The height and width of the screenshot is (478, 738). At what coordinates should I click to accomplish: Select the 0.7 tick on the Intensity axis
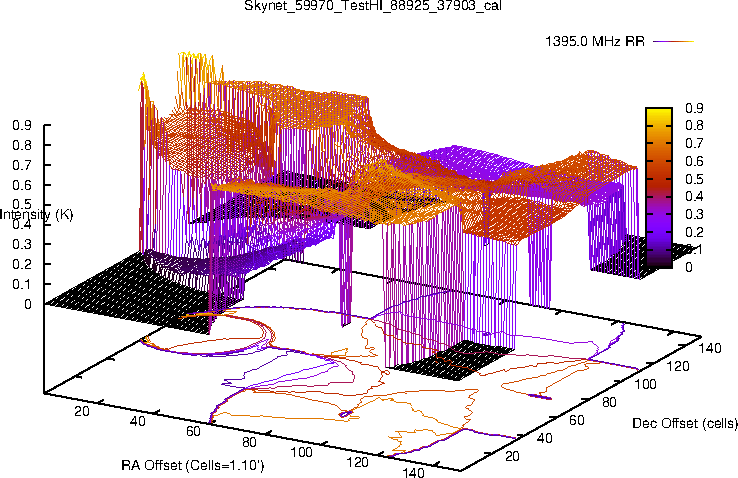point(22,165)
